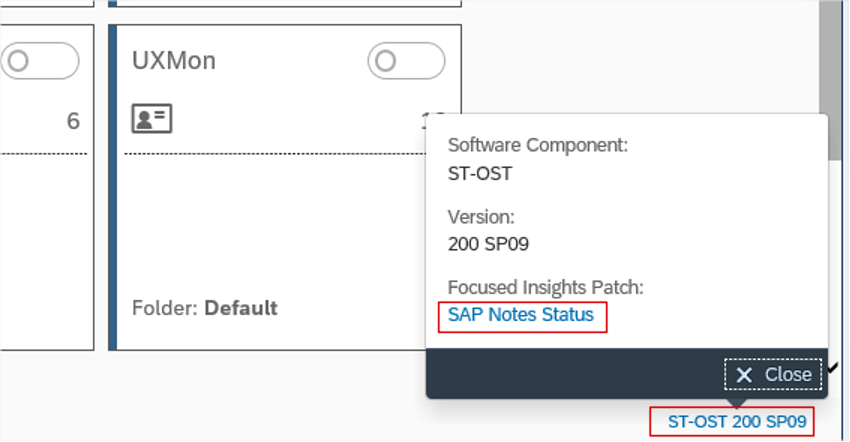Toggle the UXMon tile switch
This screenshot has width=850, height=442.
pos(407,61)
